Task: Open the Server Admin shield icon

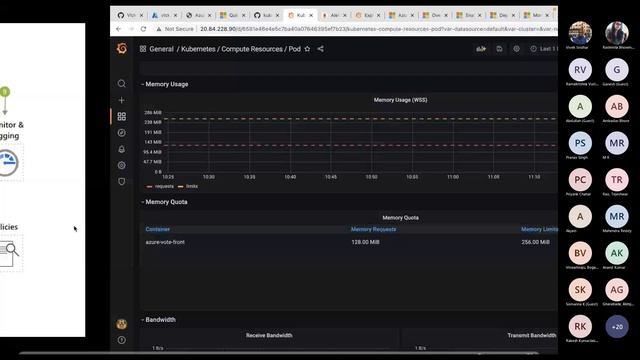Action: coord(122,182)
